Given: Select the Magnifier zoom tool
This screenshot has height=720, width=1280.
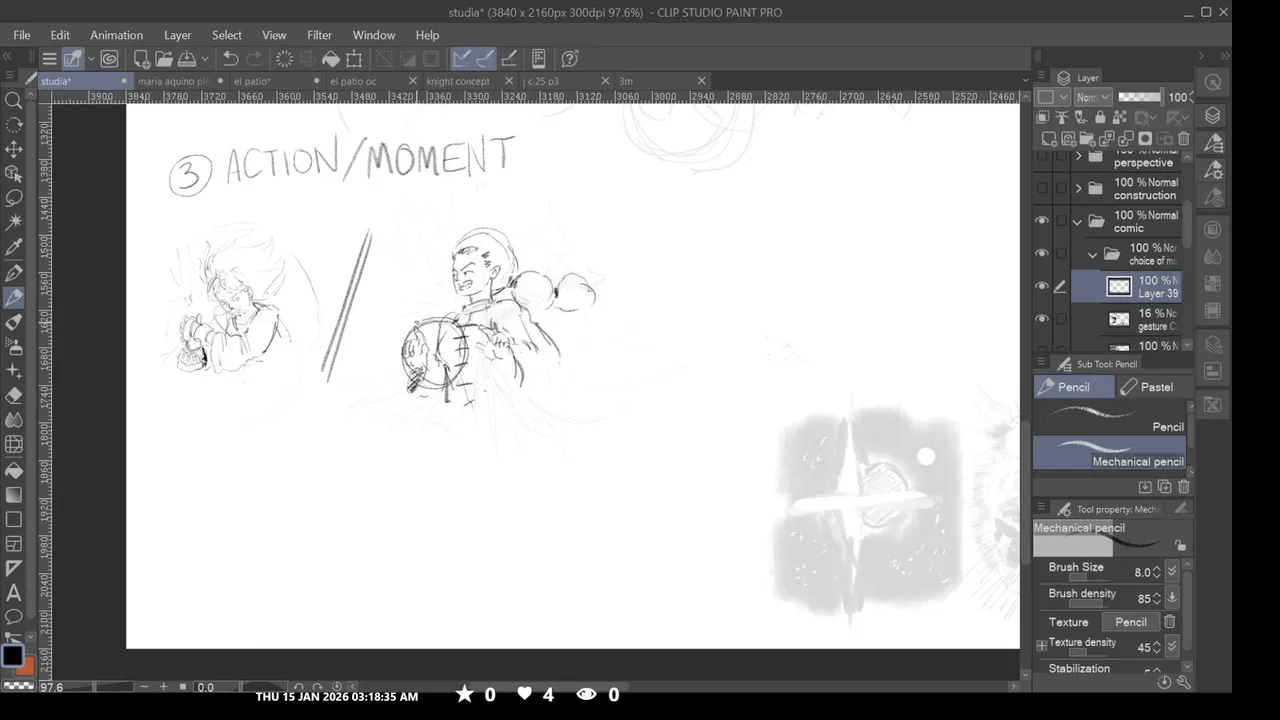Looking at the screenshot, I should click(14, 100).
